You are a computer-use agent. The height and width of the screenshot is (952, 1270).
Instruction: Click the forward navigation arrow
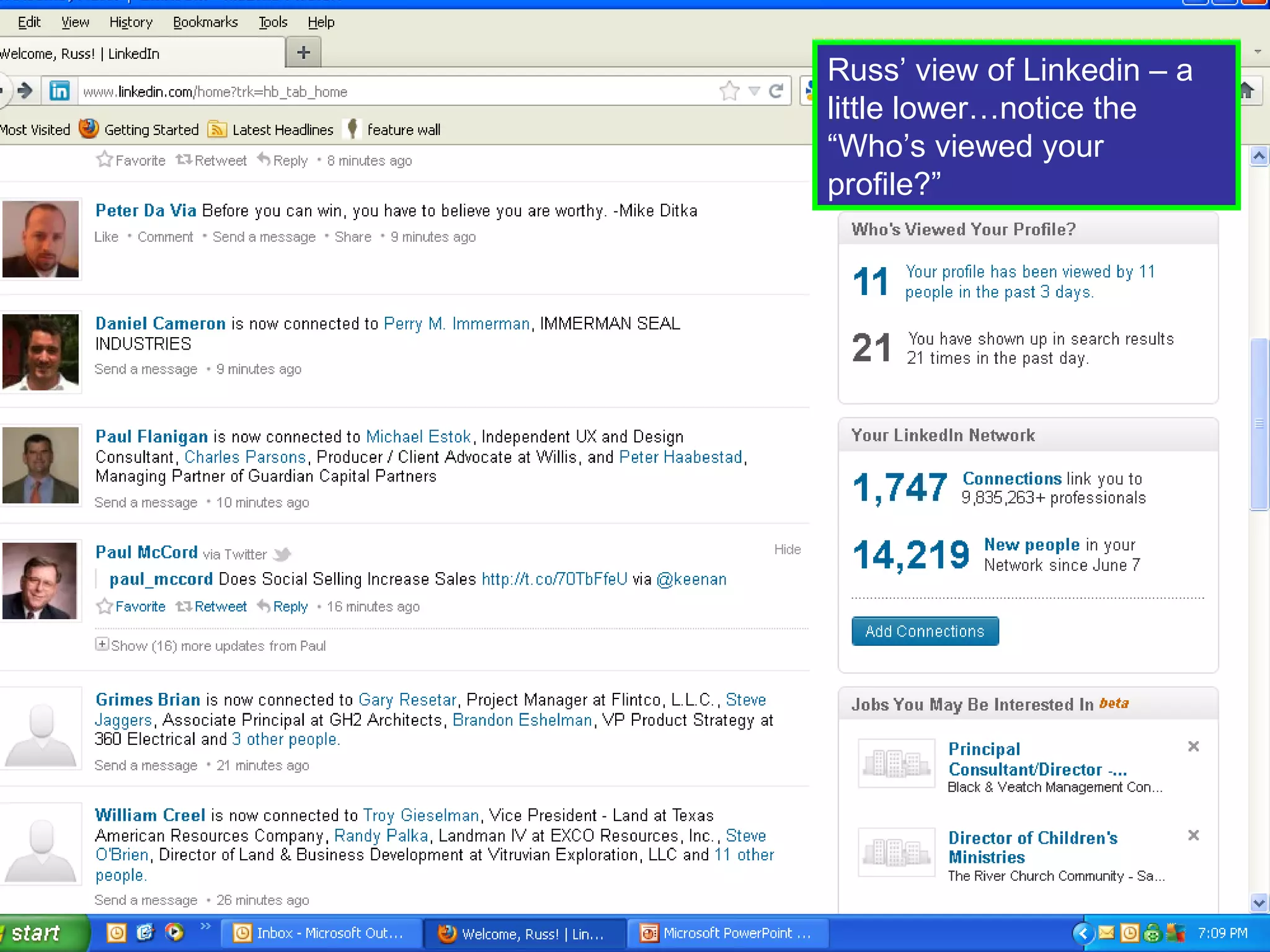[25, 91]
